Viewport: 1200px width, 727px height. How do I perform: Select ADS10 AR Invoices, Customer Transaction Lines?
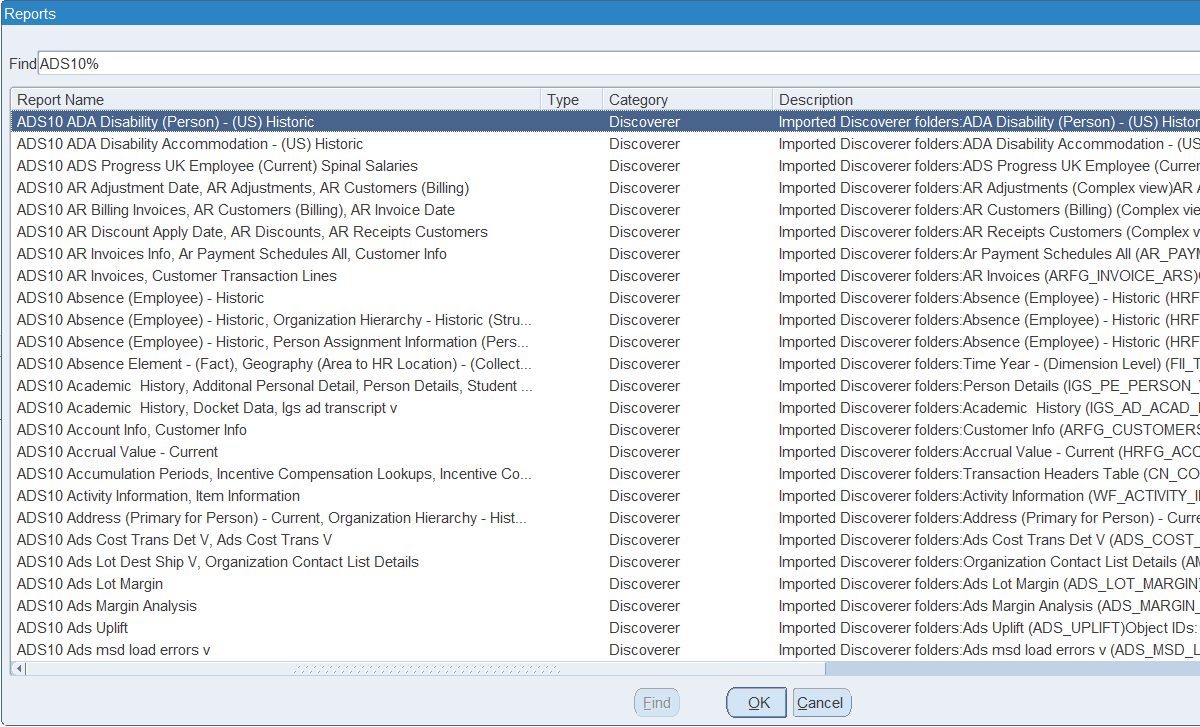(606, 276)
